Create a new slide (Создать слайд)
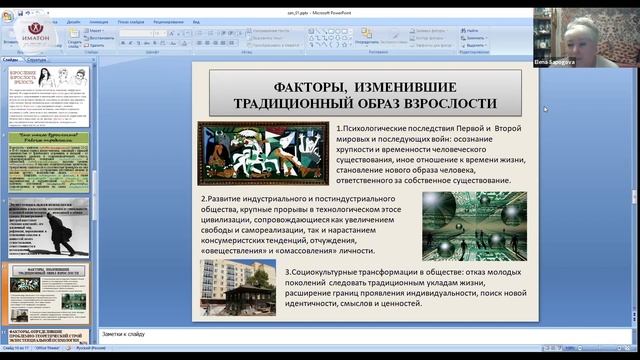Image resolution: width=640 pixels, height=360 pixels. coord(74,38)
